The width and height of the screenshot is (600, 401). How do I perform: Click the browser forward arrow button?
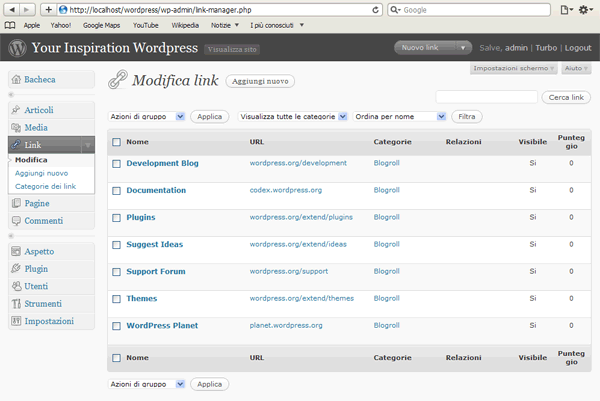27,10
